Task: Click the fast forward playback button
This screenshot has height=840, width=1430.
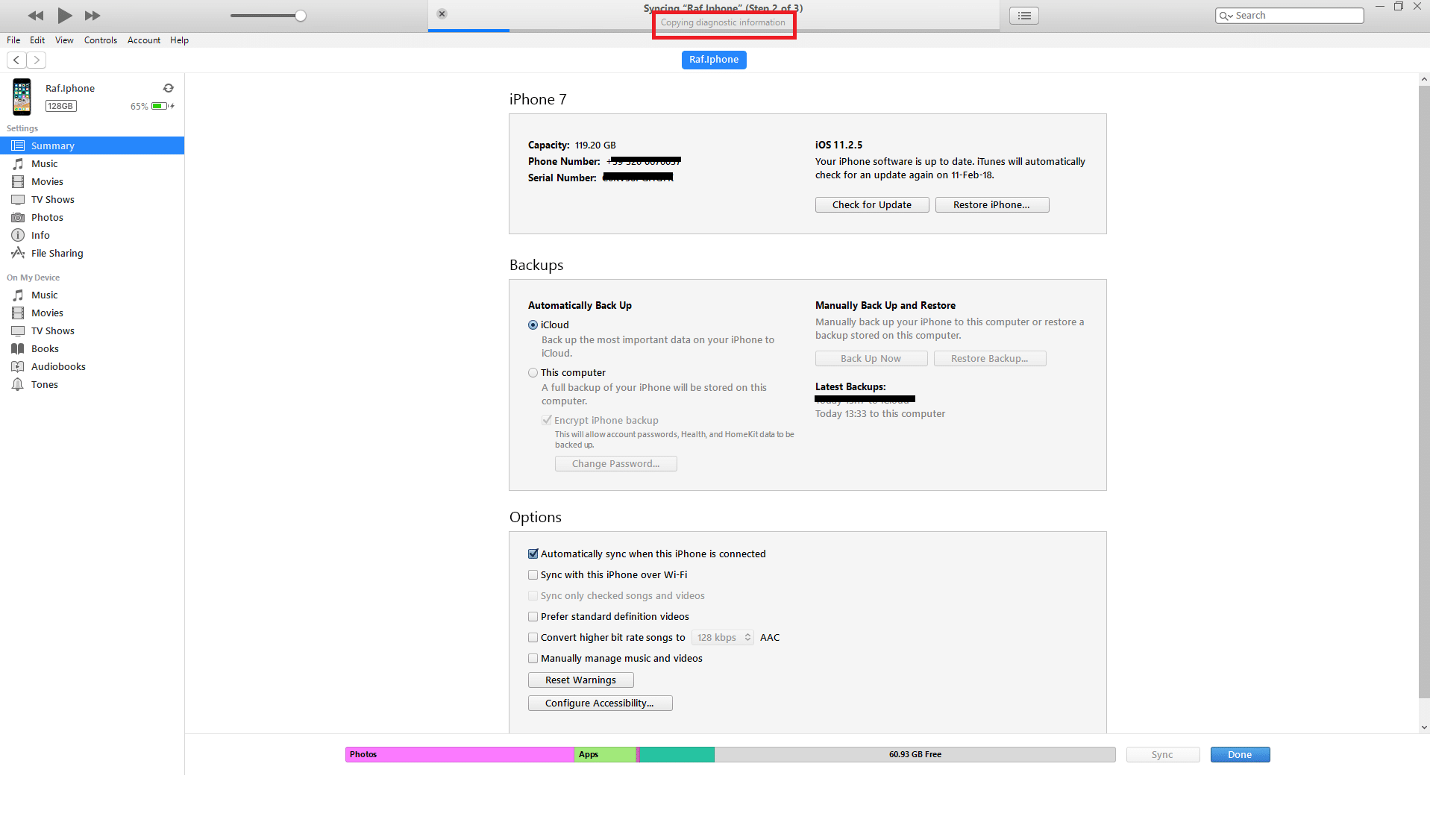Action: [92, 16]
